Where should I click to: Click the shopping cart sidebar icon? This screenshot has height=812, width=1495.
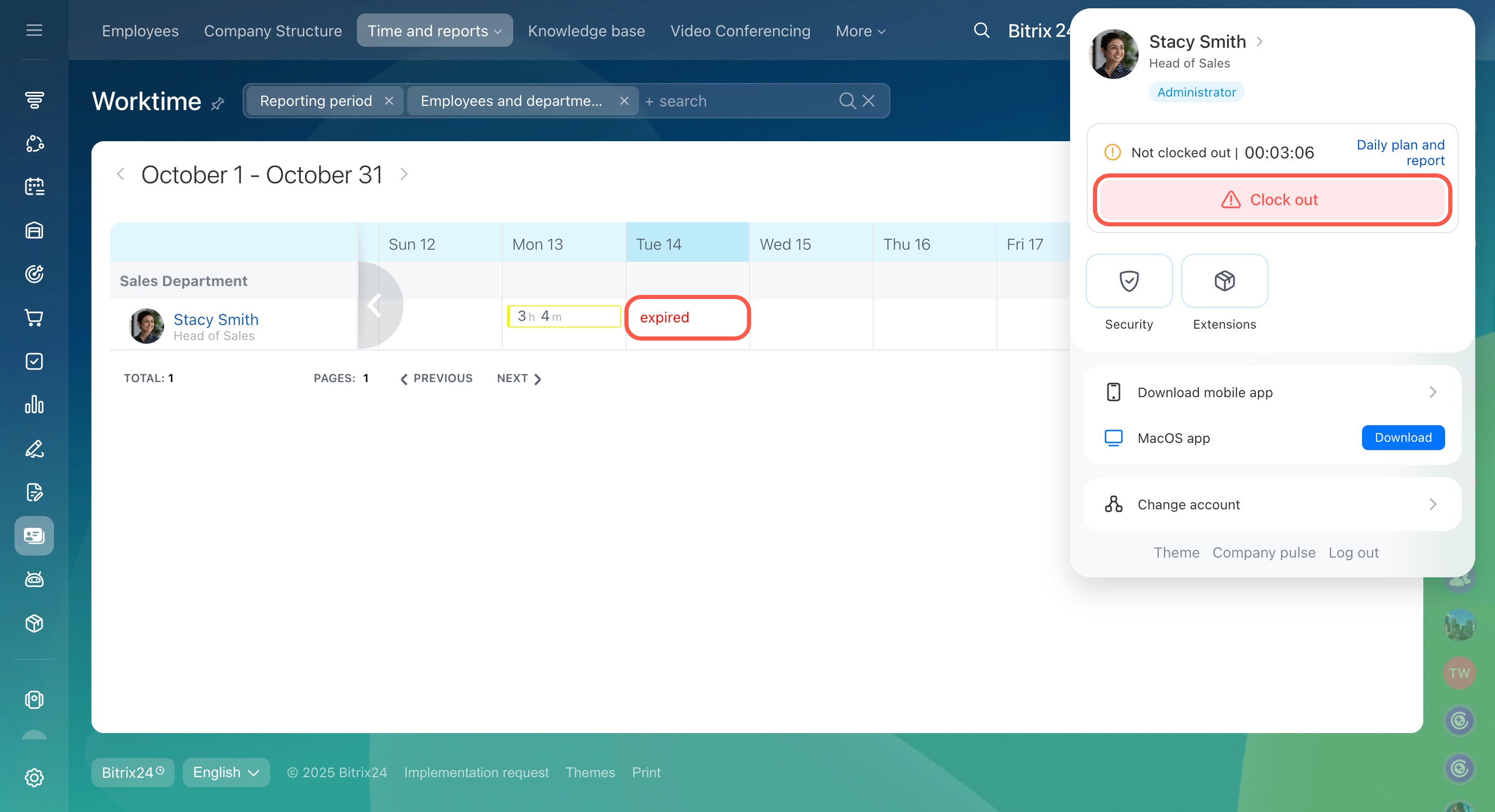pos(34,318)
